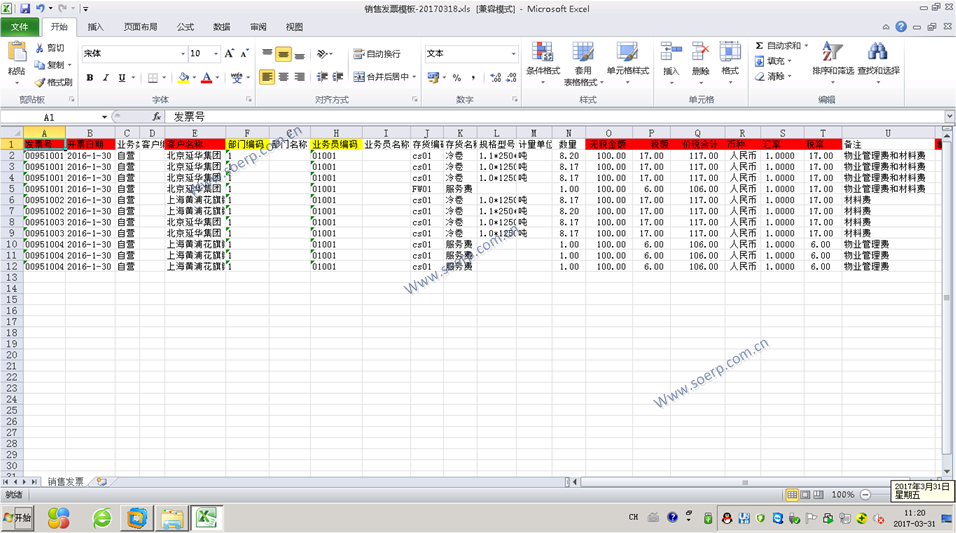Switch to the 数据 Data tab
Viewport: 956px width, 533px height.
pos(222,27)
